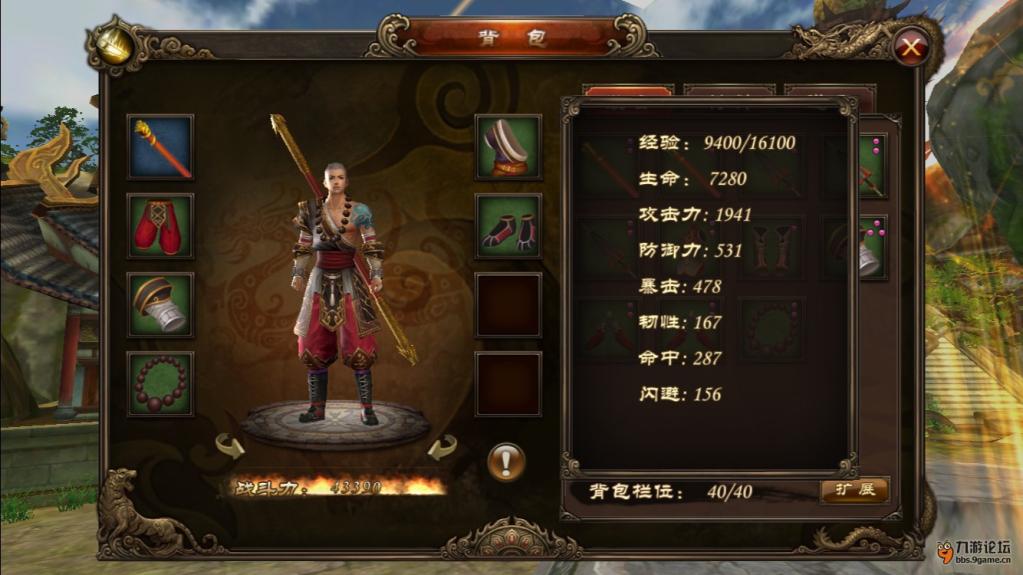Switch to the third inventory tab
The image size is (1023, 575).
point(830,91)
